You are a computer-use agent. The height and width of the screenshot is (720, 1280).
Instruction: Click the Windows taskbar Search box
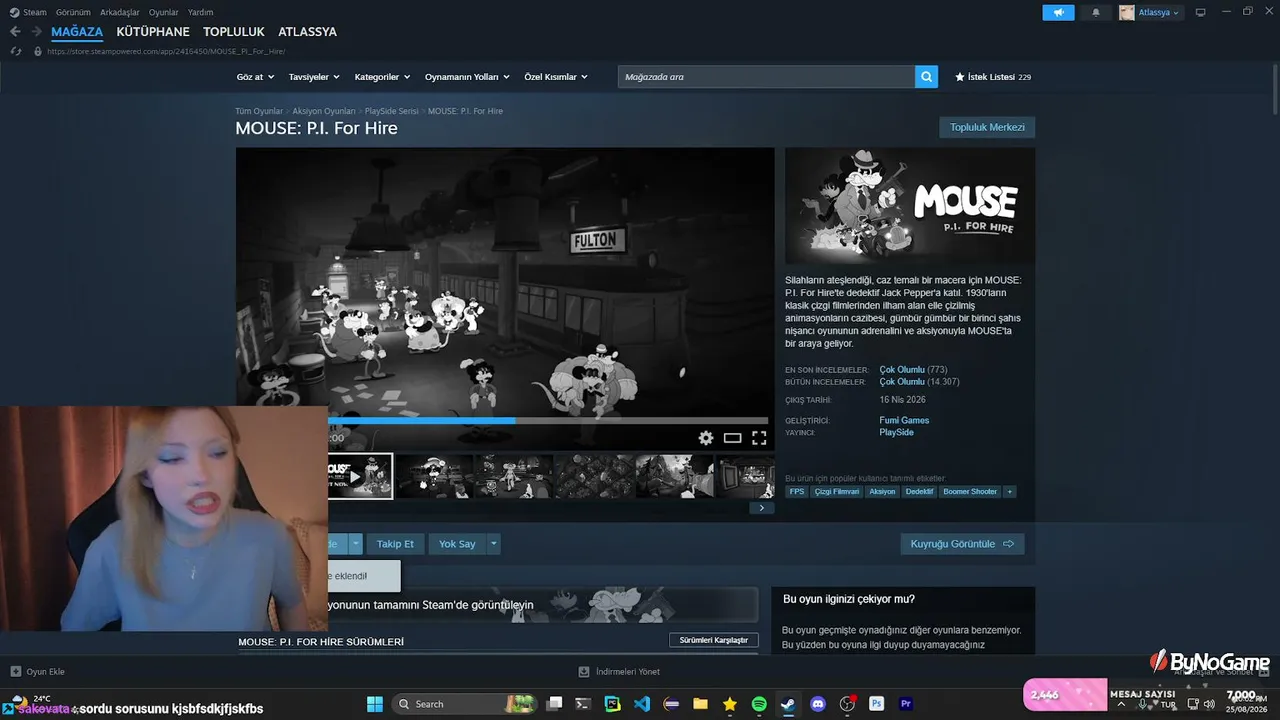pos(465,704)
